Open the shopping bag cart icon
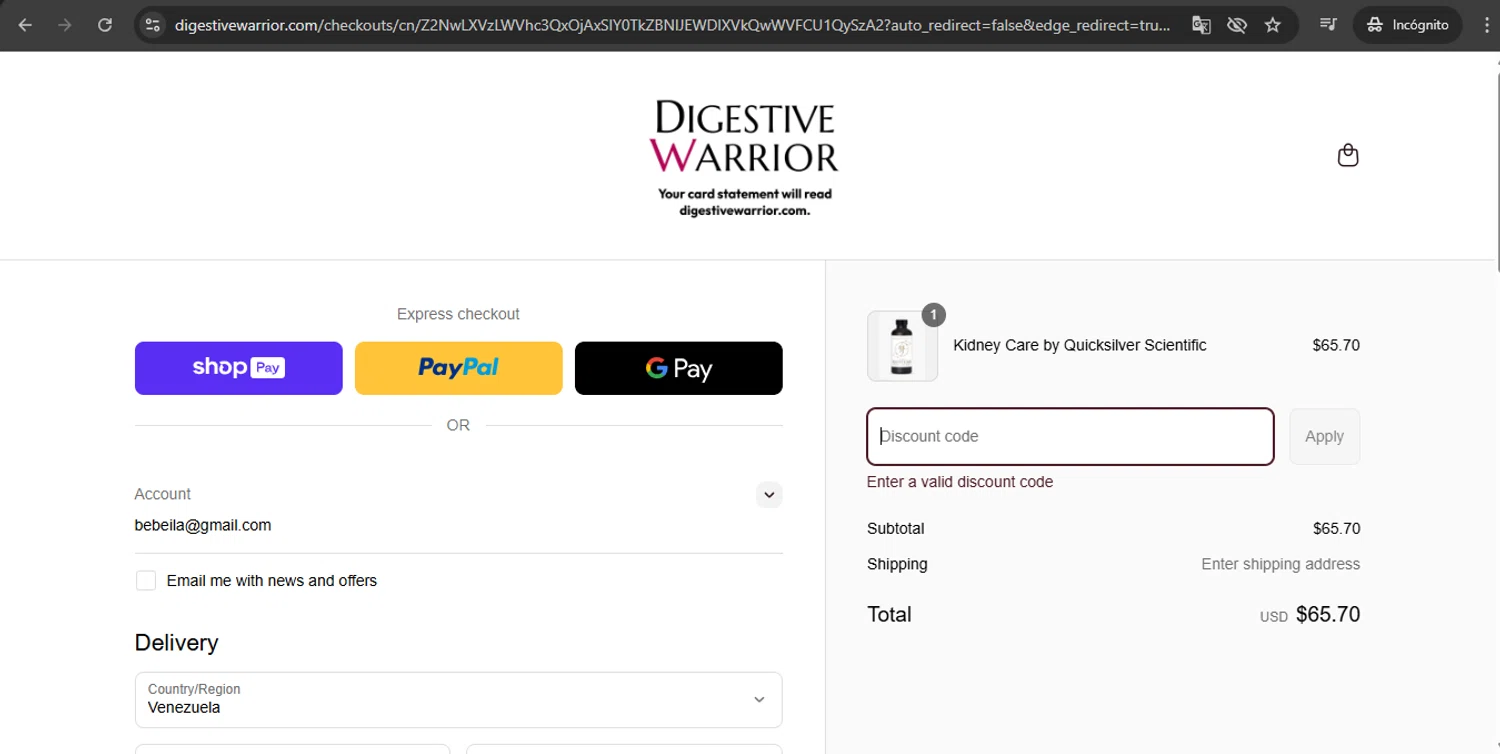The image size is (1500, 754). 1348,155
